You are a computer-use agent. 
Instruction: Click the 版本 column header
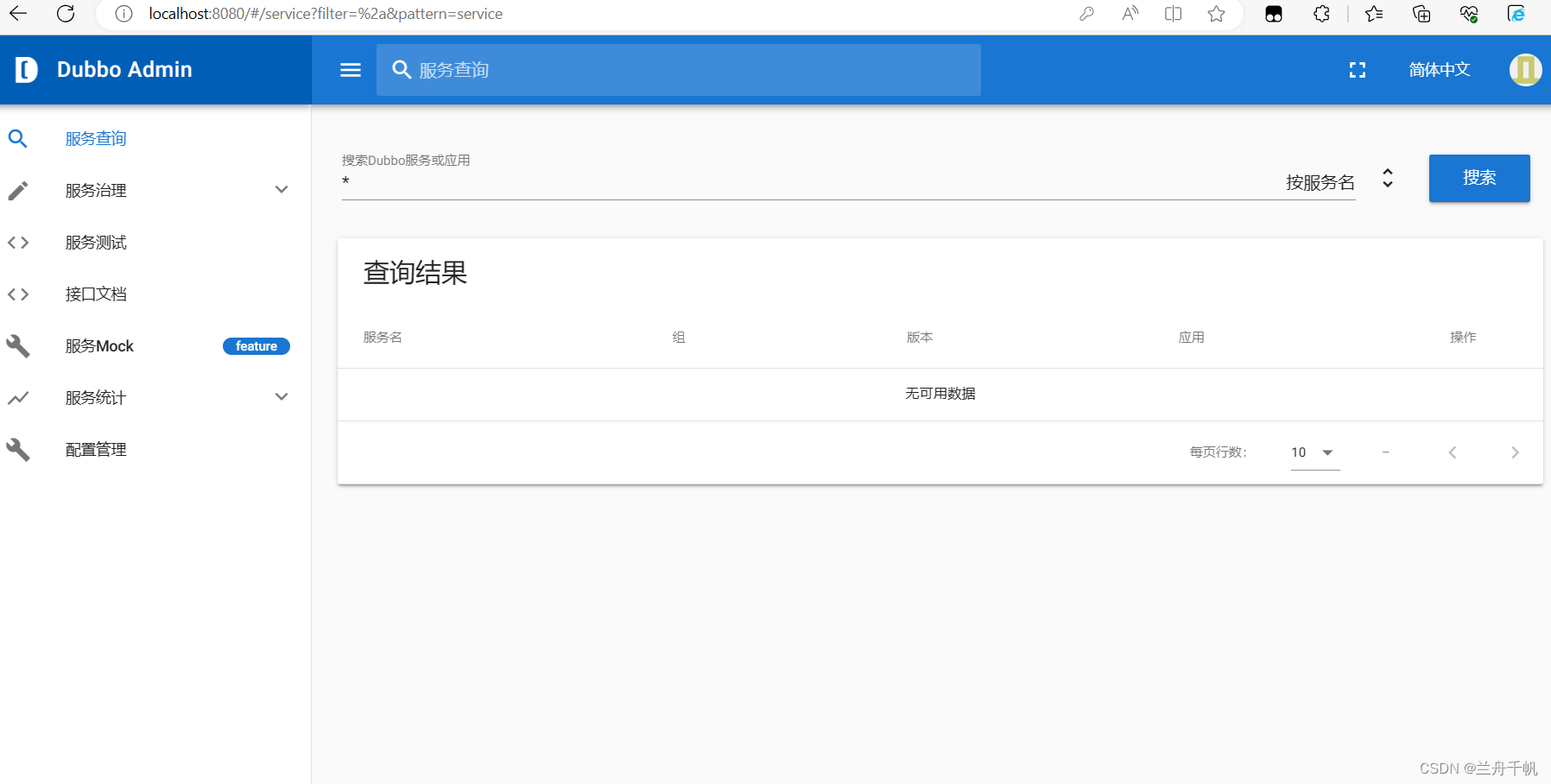click(920, 338)
